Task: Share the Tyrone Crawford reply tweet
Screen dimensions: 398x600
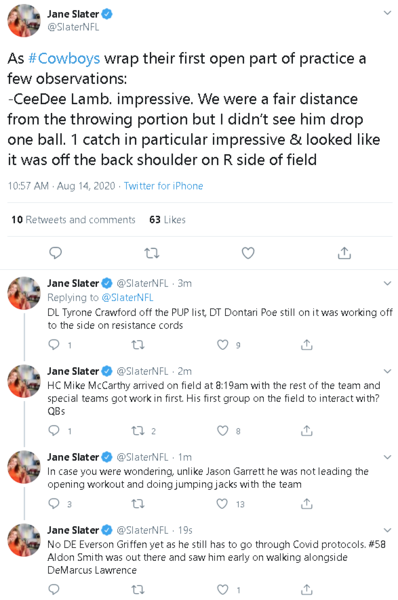Action: tap(306, 345)
